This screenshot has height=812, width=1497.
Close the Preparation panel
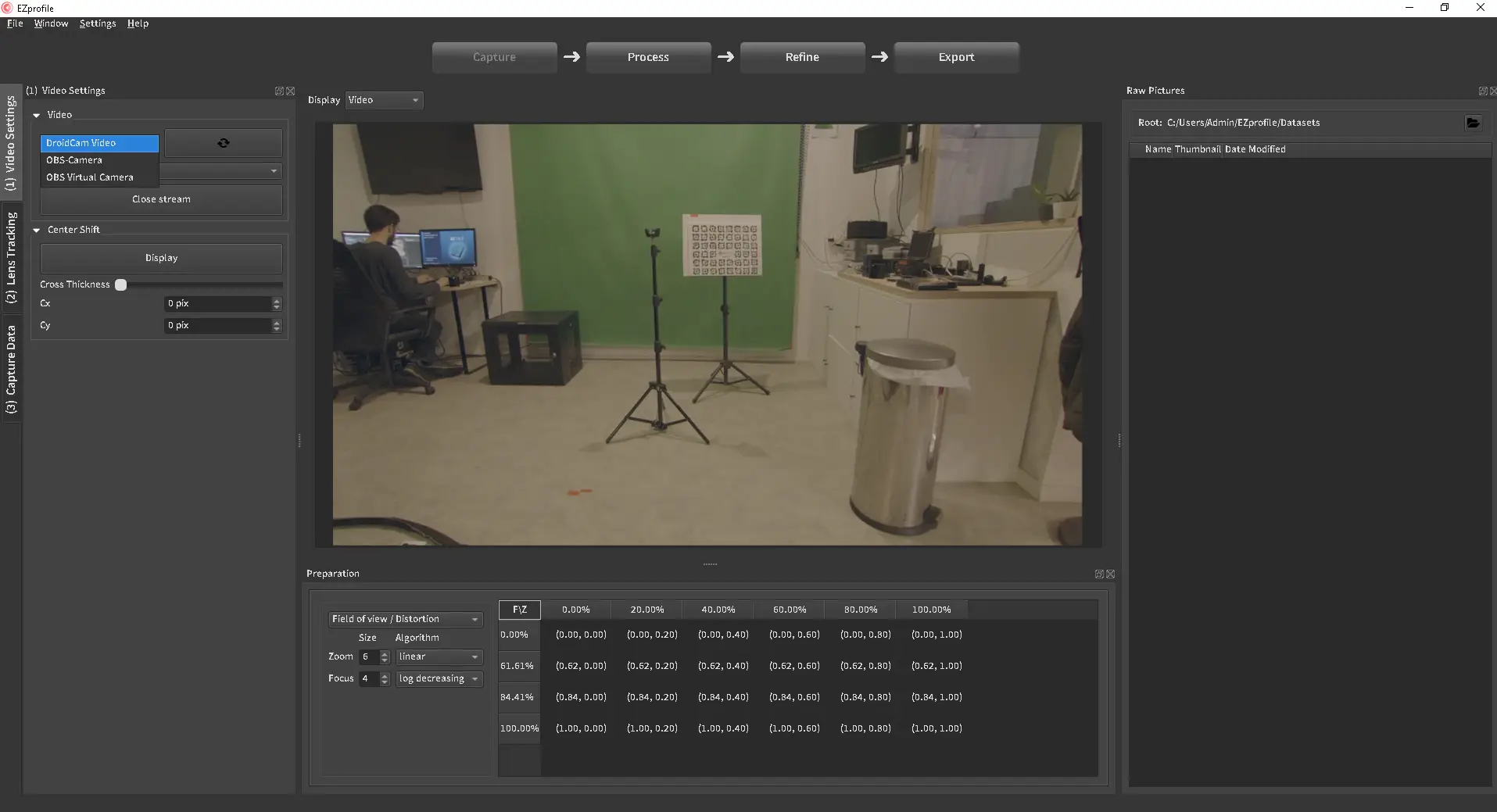tap(1111, 574)
